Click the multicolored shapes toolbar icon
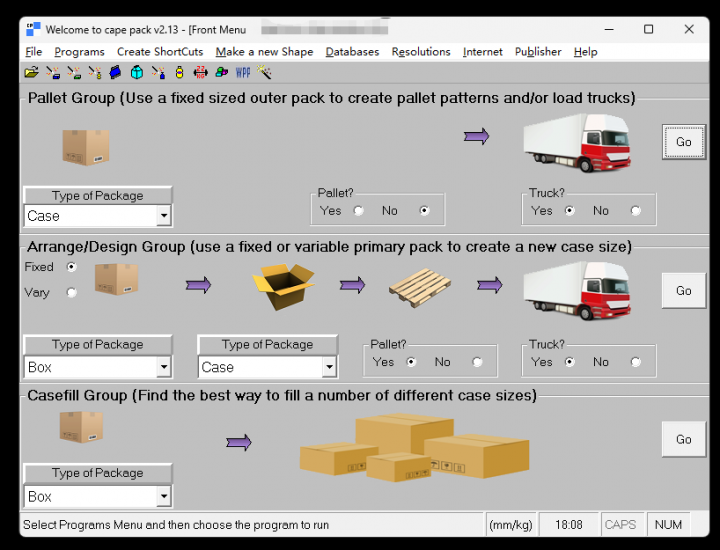 (x=222, y=72)
